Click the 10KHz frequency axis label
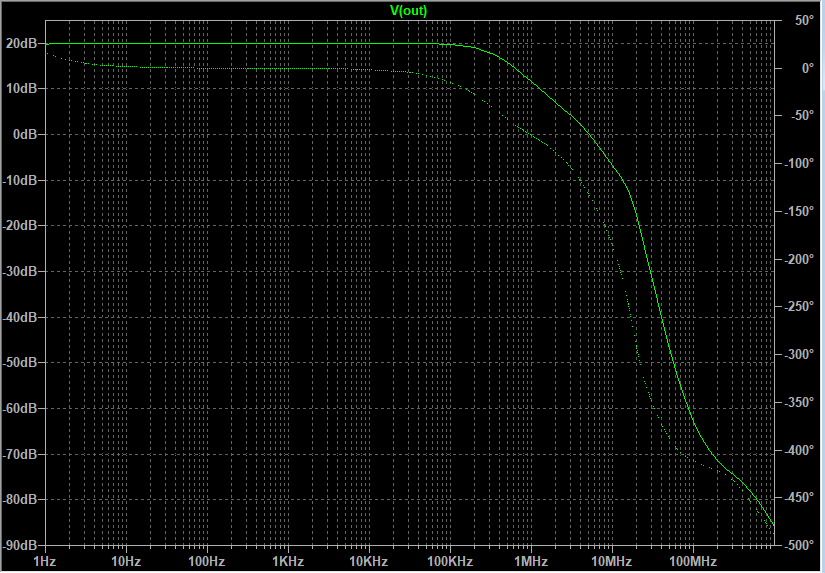This screenshot has height=573, width=825. (x=369, y=561)
